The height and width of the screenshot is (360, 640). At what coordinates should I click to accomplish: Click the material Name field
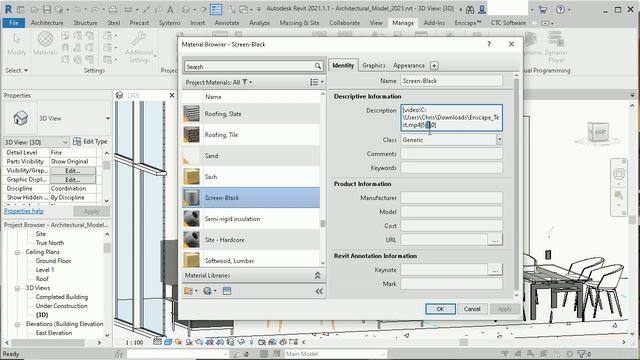pos(451,81)
